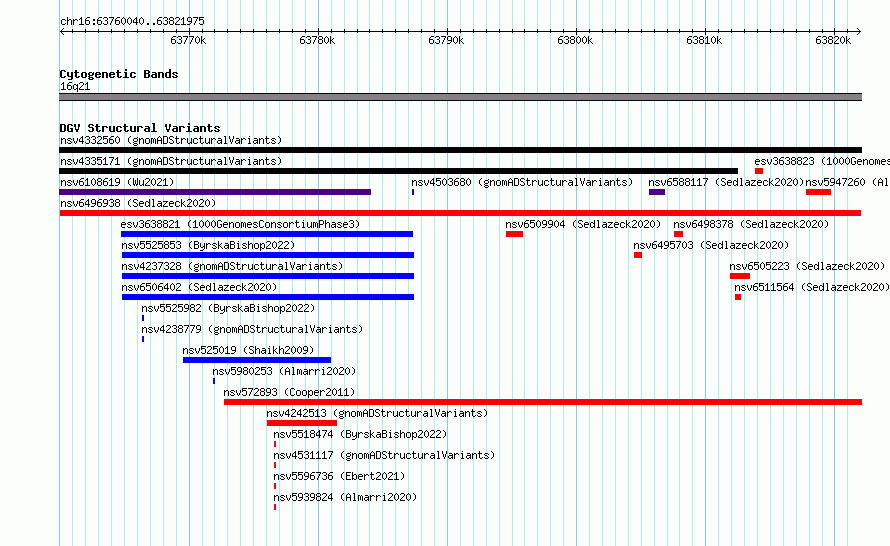Screen dimensions: 890x546
Task: Open nsv5980253 (Almarri2020) label
Action: tap(284, 371)
